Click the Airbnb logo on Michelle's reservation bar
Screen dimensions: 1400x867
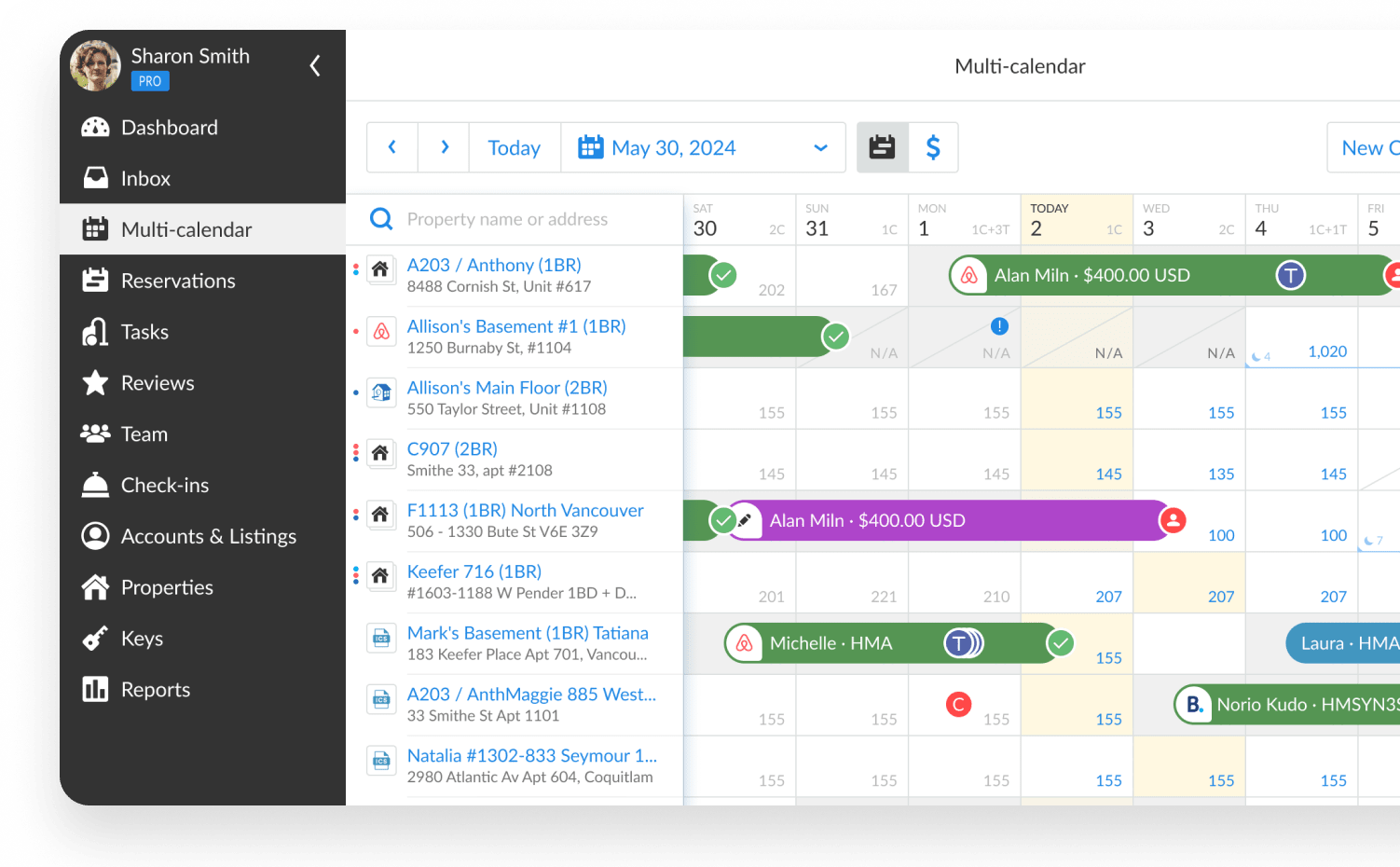(x=746, y=642)
